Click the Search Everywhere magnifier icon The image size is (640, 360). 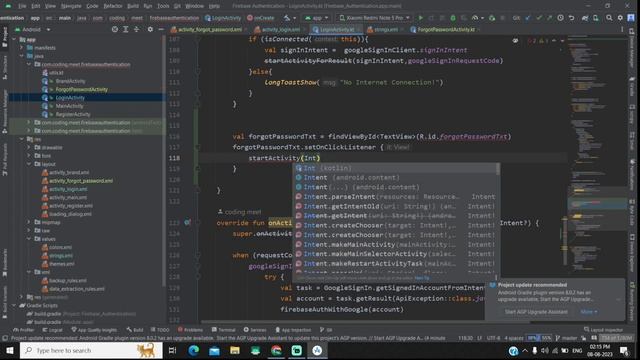tap(609, 18)
